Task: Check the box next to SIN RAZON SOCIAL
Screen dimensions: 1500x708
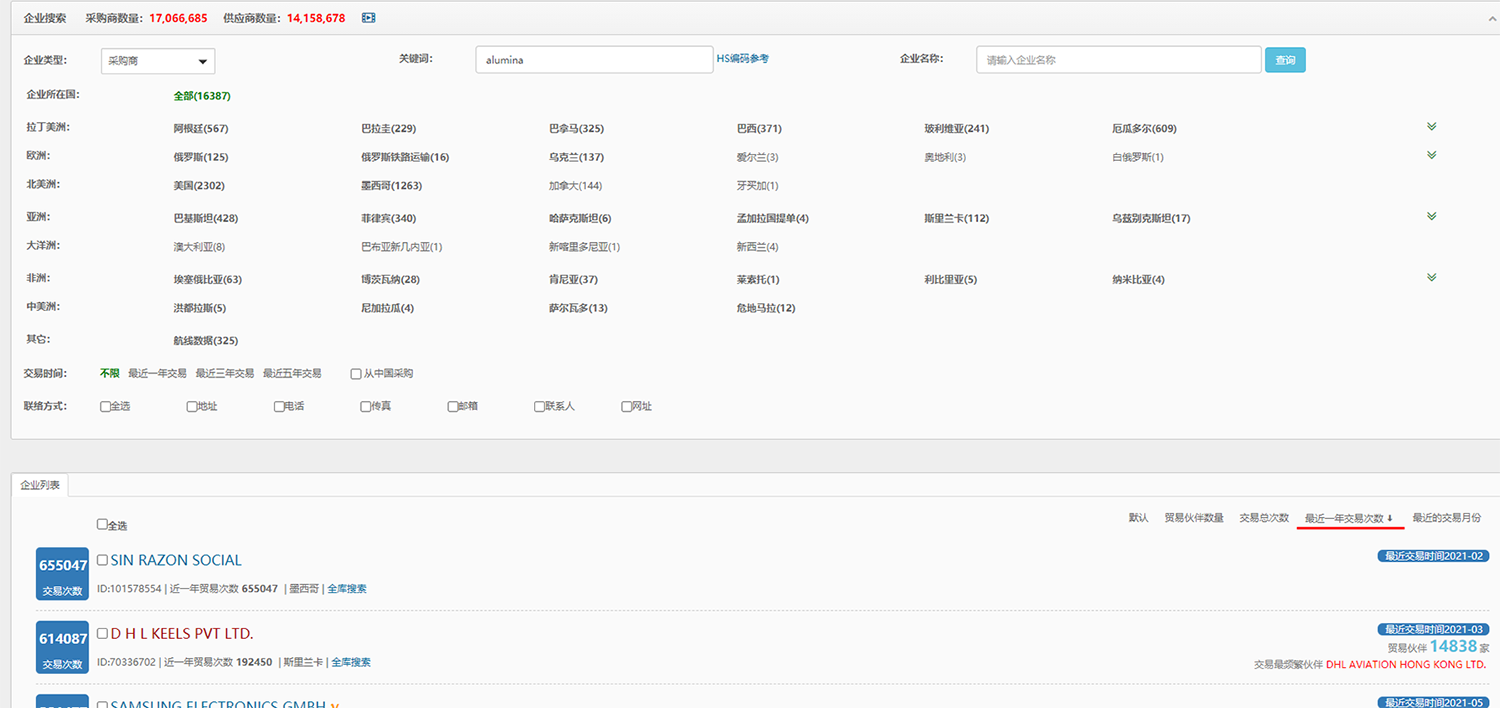Action: click(102, 560)
